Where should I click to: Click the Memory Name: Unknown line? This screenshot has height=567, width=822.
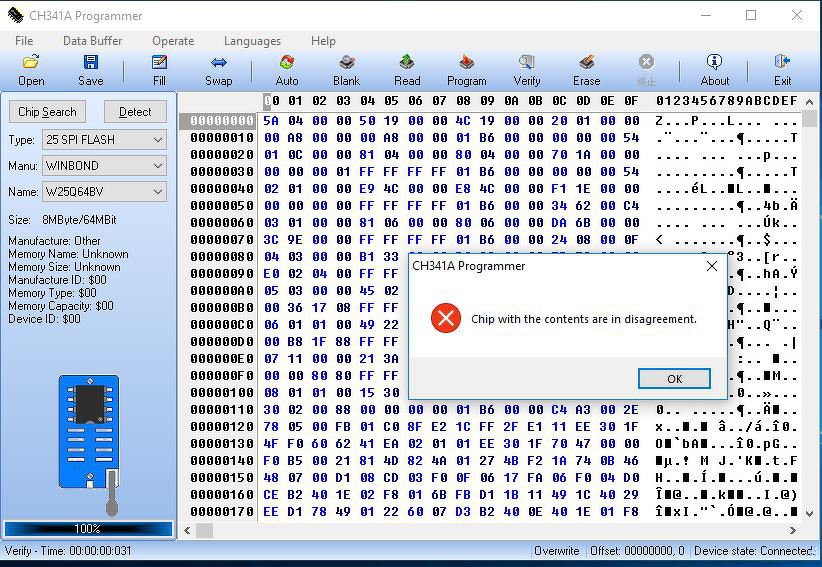click(68, 254)
